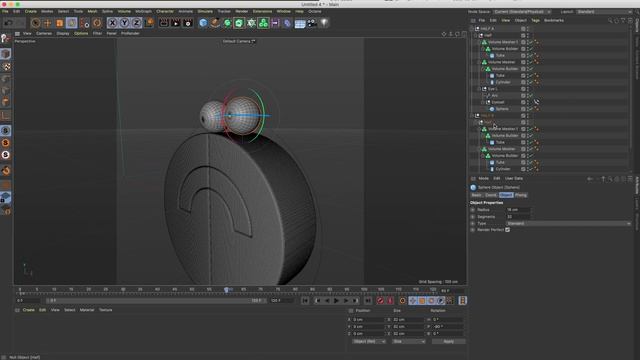Add Light object icon

tap(324, 23)
